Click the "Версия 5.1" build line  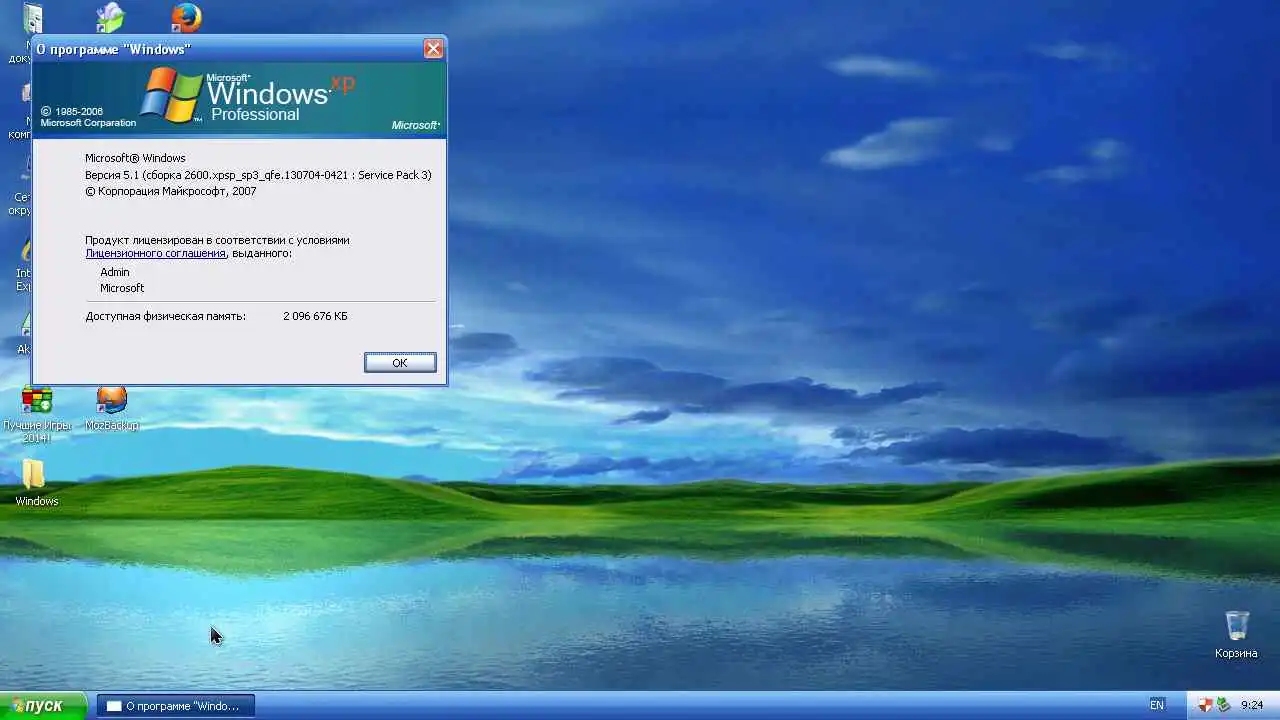258,175
